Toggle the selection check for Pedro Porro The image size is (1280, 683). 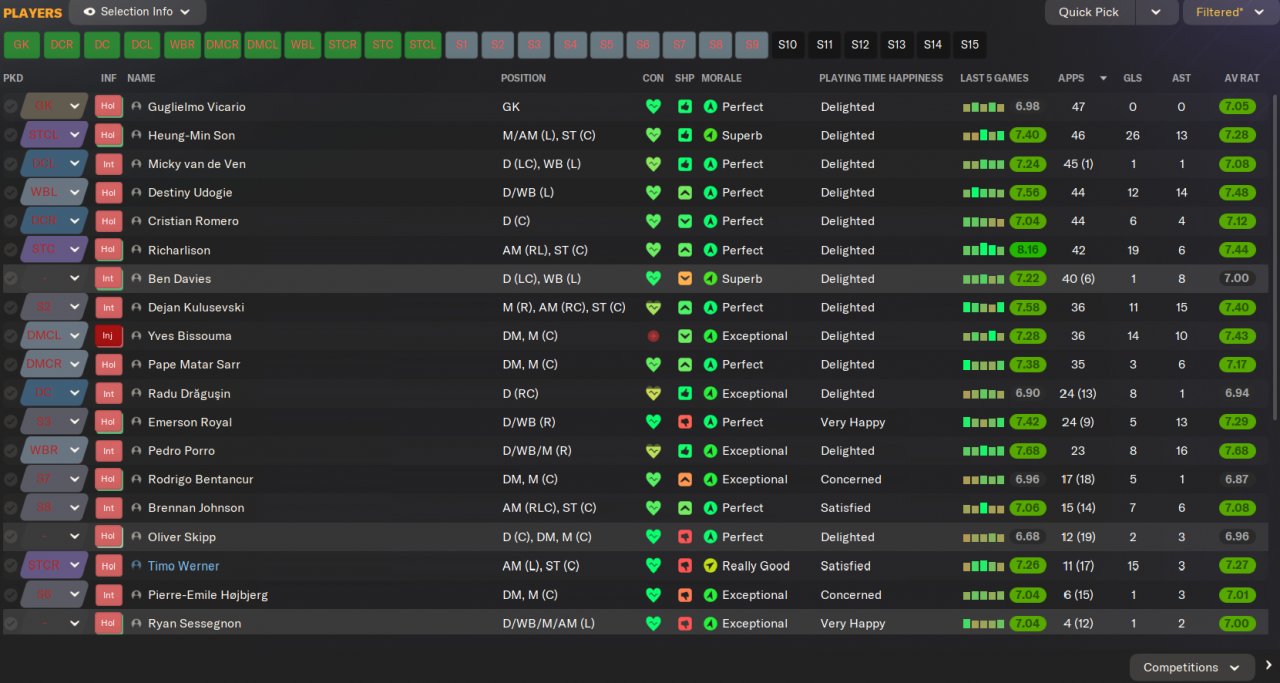pos(10,451)
